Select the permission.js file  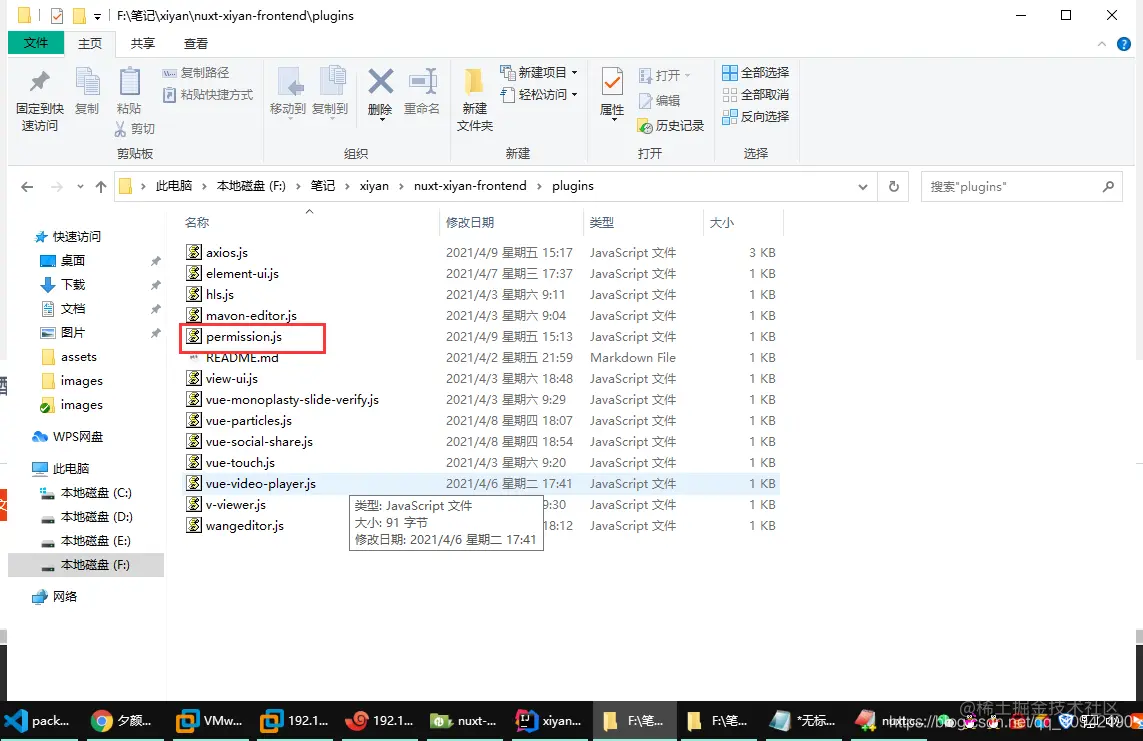(243, 337)
